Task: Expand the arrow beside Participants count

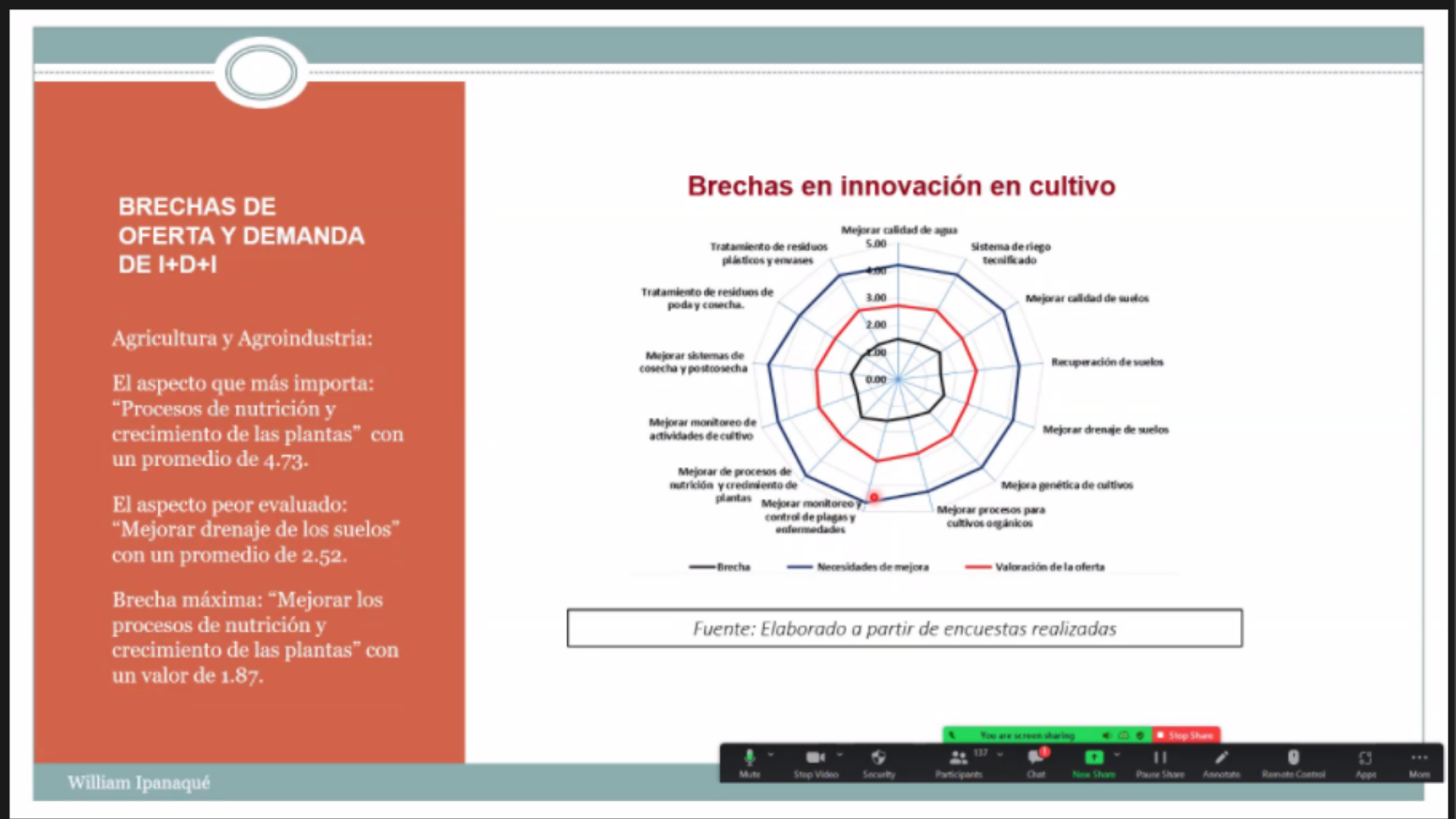Action: [1000, 755]
